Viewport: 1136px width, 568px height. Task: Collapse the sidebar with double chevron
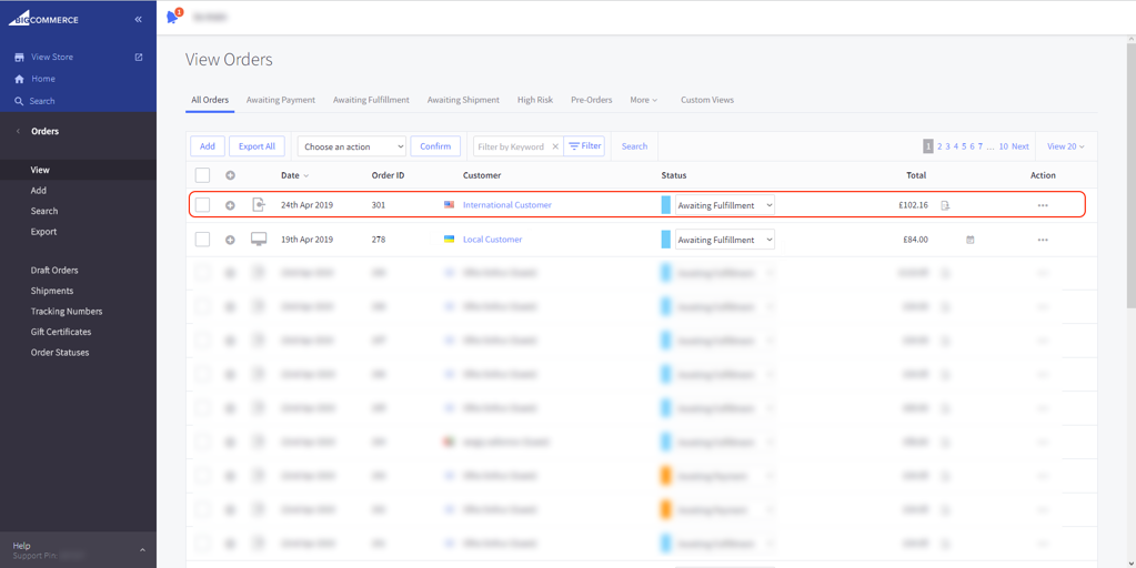click(138, 20)
